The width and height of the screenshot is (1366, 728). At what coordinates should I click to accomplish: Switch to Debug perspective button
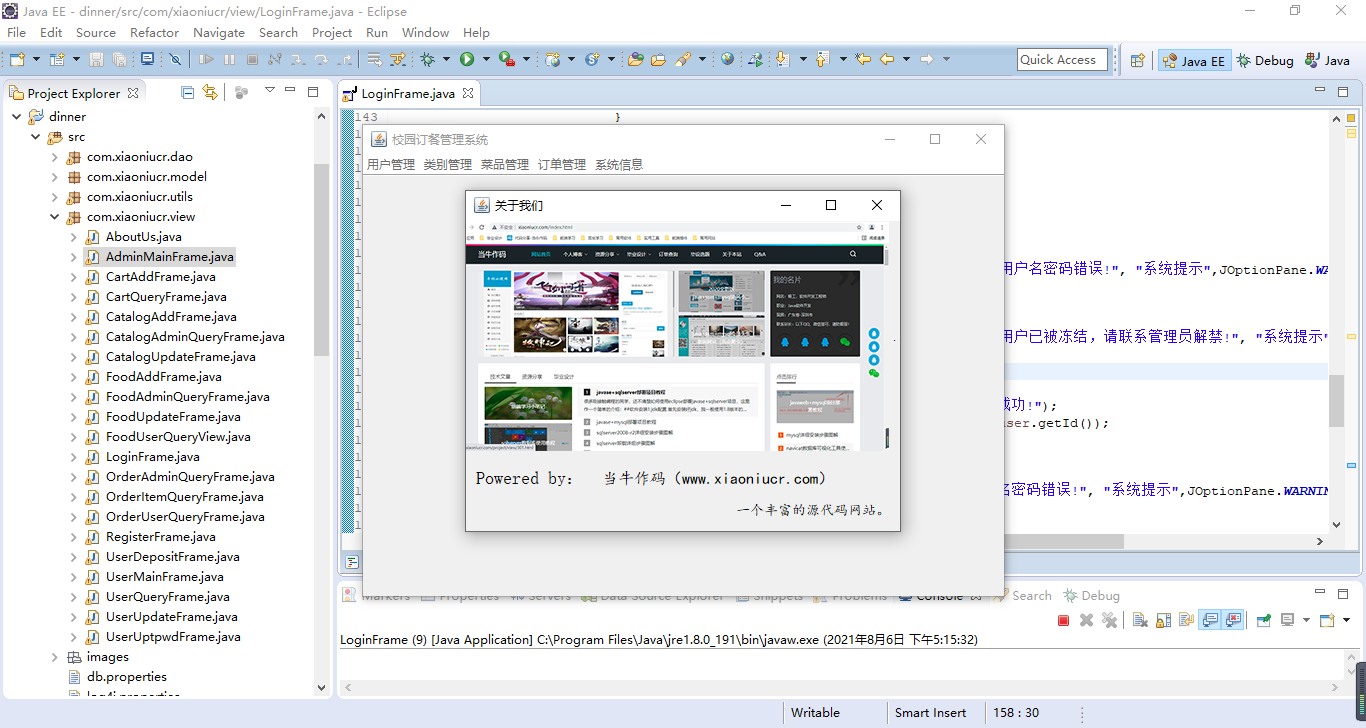[x=1265, y=60]
